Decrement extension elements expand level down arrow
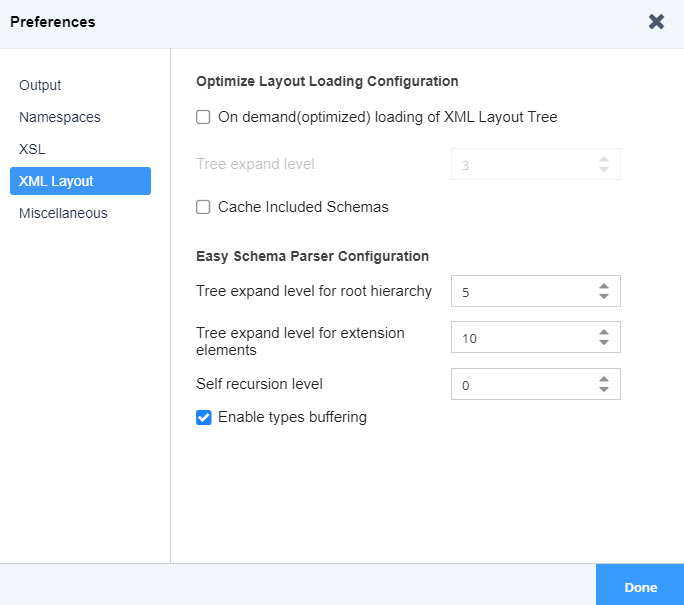684x605 pixels. point(603,343)
